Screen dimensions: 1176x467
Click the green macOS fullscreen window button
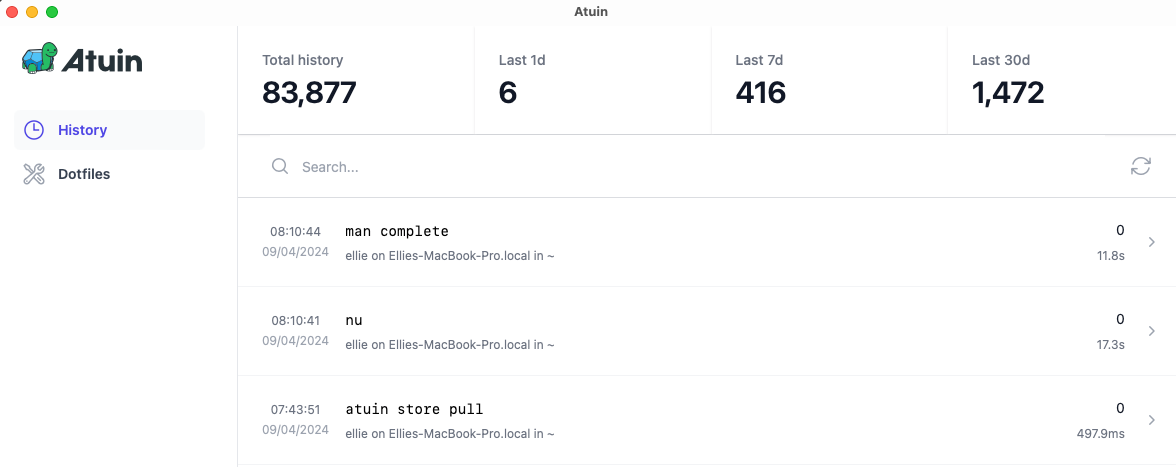pos(52,12)
